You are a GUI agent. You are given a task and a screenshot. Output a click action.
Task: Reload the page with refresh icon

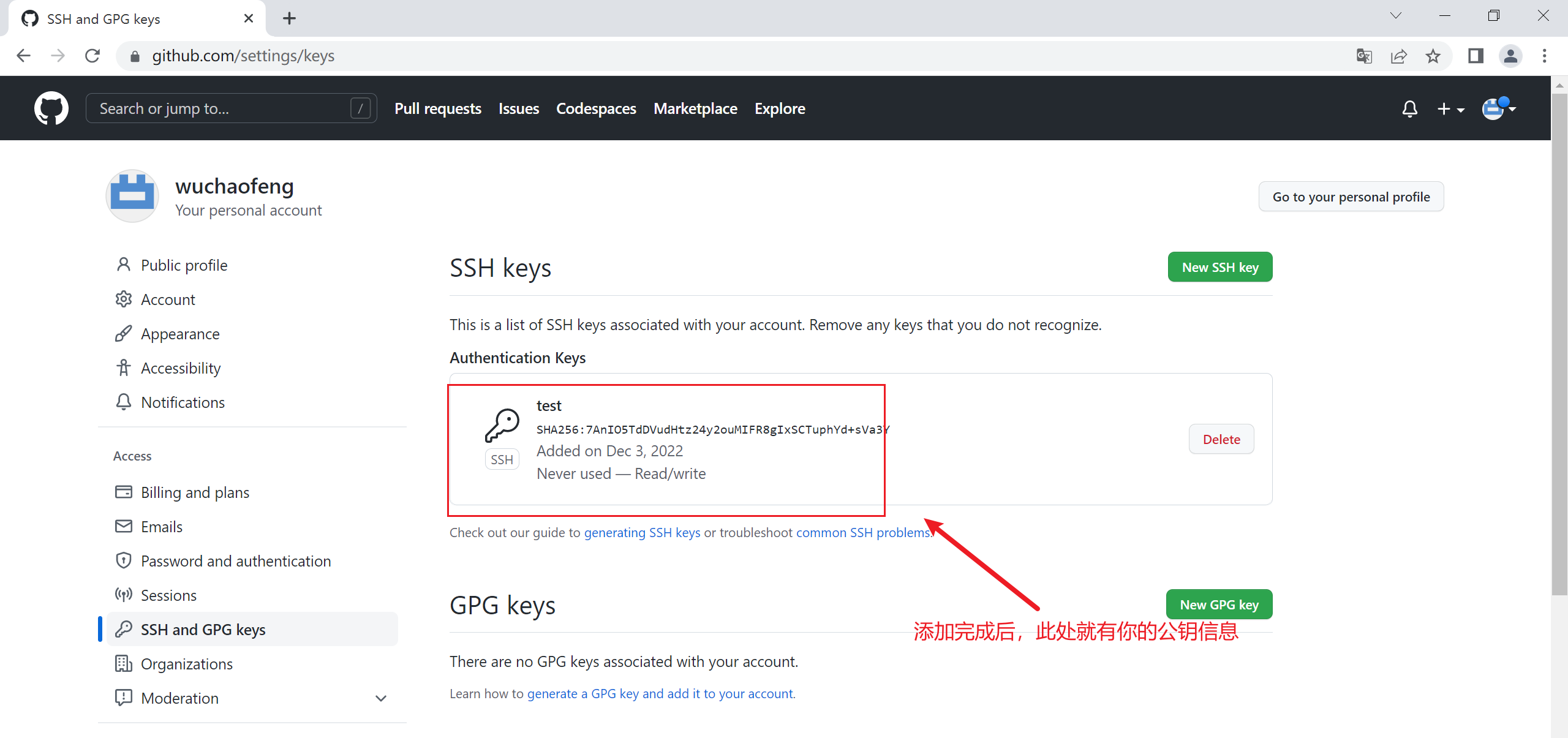tap(92, 56)
